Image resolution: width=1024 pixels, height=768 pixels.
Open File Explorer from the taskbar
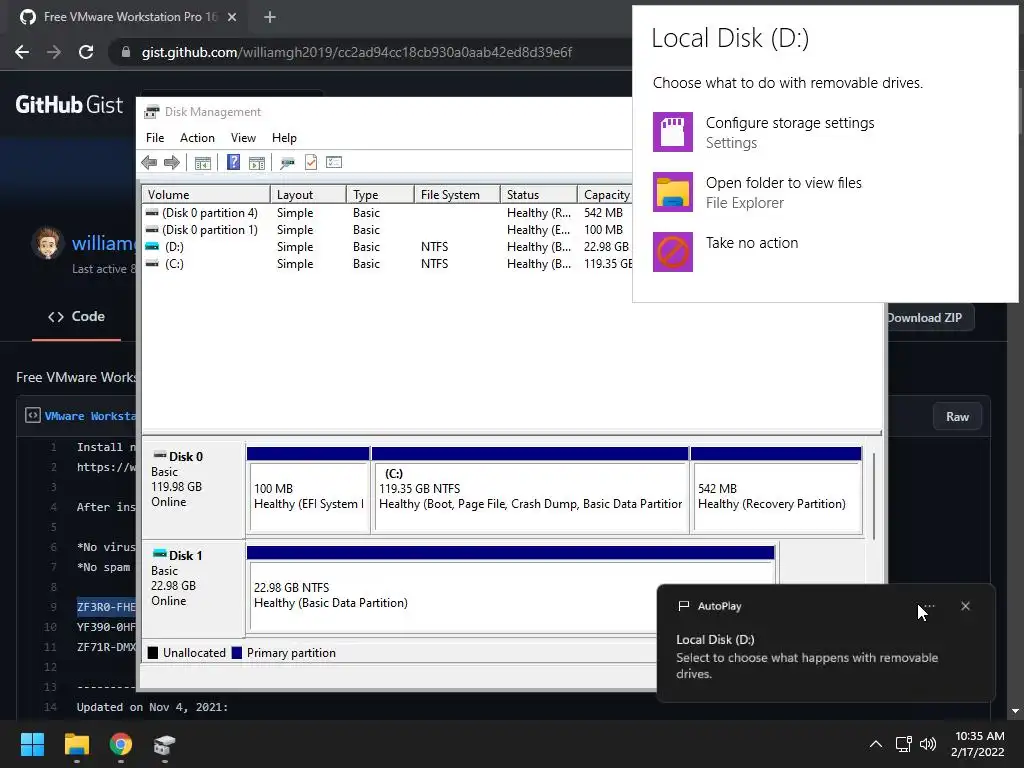click(x=76, y=744)
